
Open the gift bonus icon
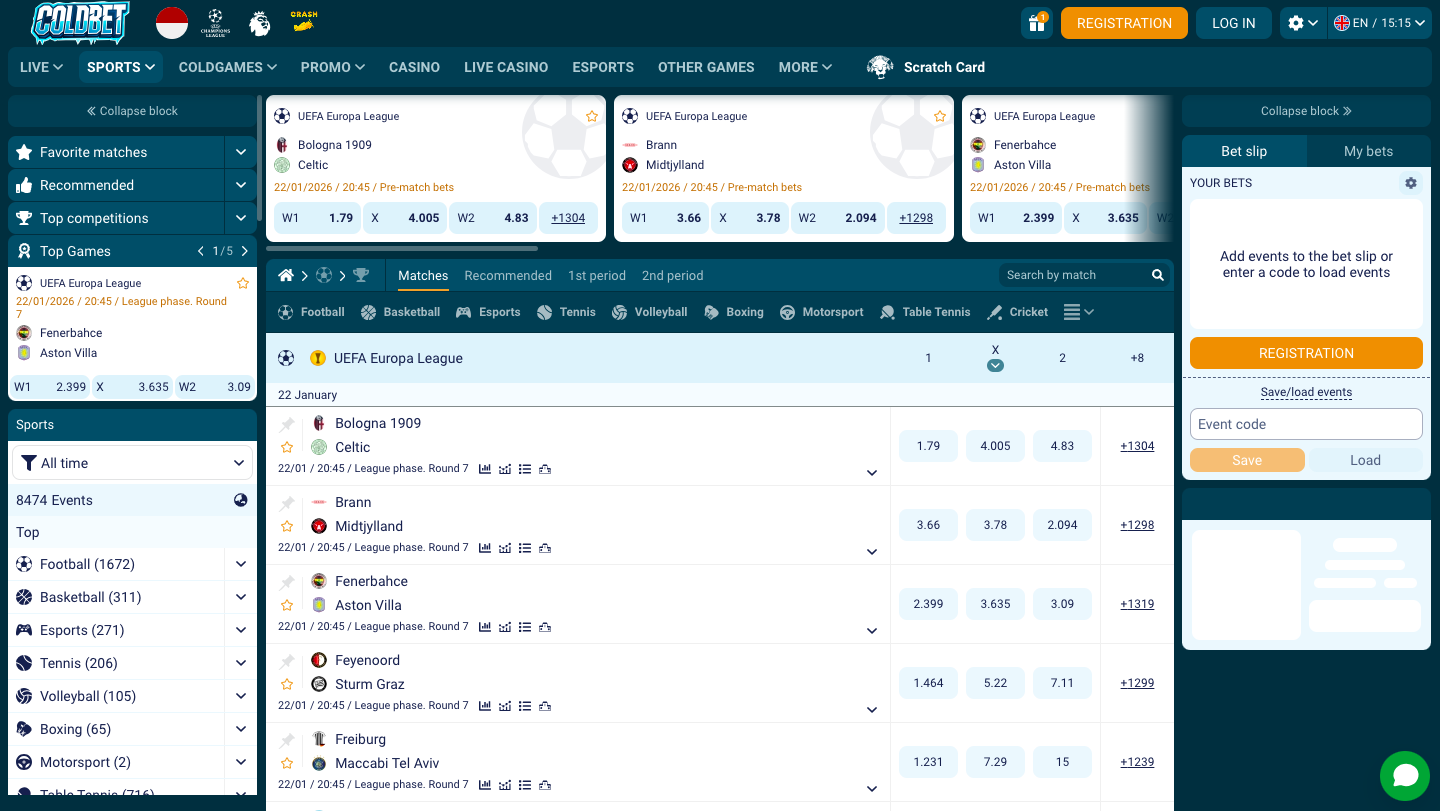point(1037,23)
